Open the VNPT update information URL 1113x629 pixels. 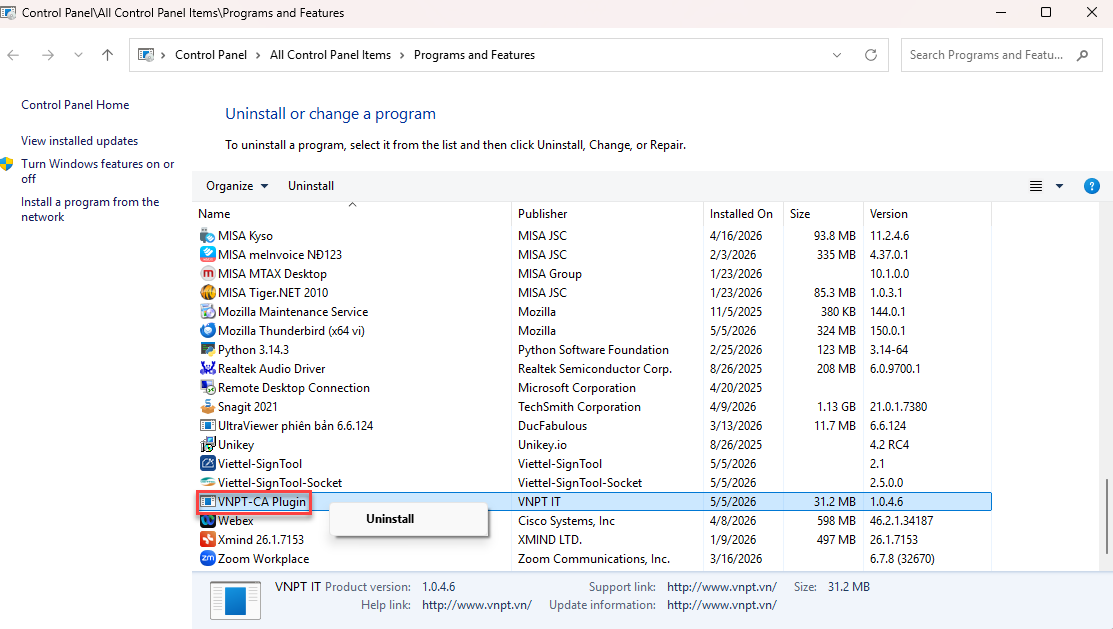point(722,605)
